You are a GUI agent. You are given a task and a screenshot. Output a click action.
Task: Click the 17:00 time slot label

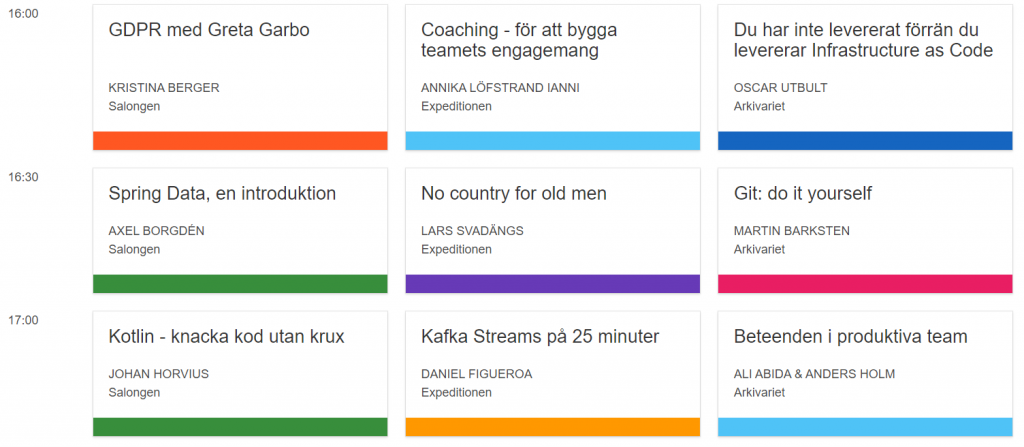[x=23, y=320]
